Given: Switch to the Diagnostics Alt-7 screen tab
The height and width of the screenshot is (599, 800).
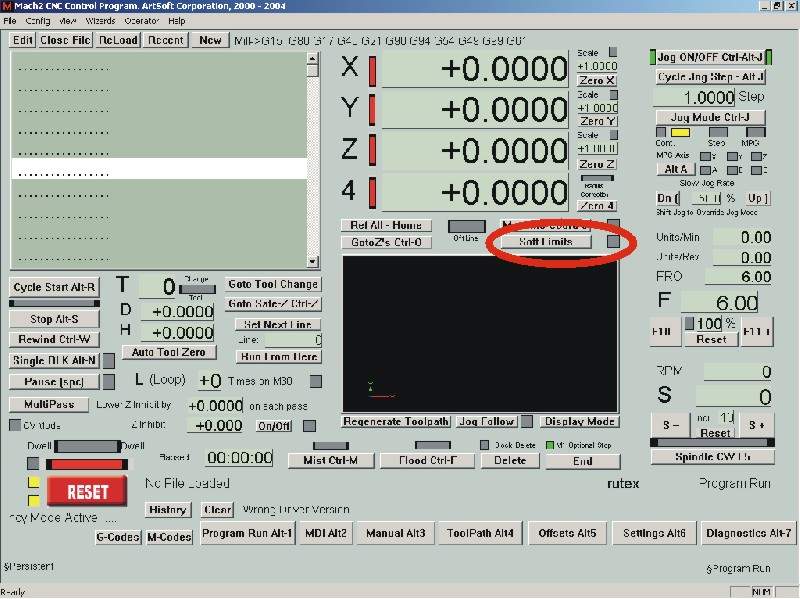Looking at the screenshot, I should pyautogui.click(x=748, y=534).
